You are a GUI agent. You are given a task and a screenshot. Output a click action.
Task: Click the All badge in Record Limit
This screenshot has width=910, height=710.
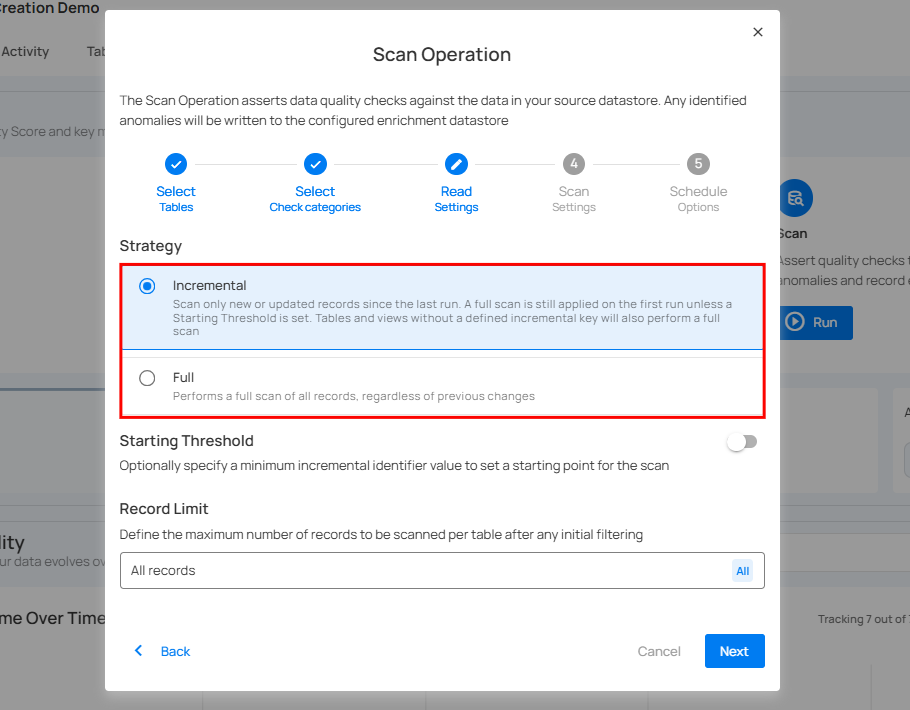click(x=742, y=571)
